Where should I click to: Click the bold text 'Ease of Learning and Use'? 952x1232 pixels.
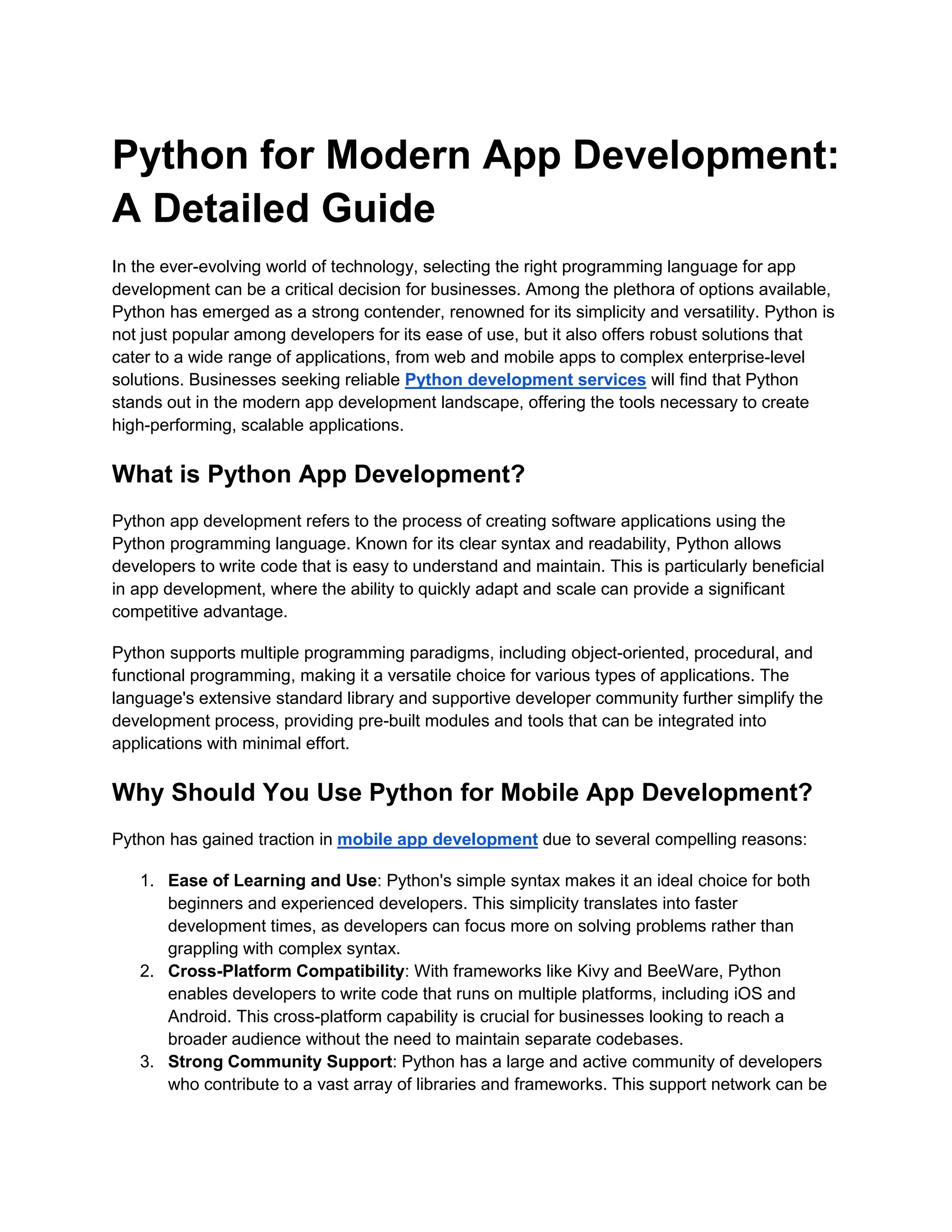272,881
